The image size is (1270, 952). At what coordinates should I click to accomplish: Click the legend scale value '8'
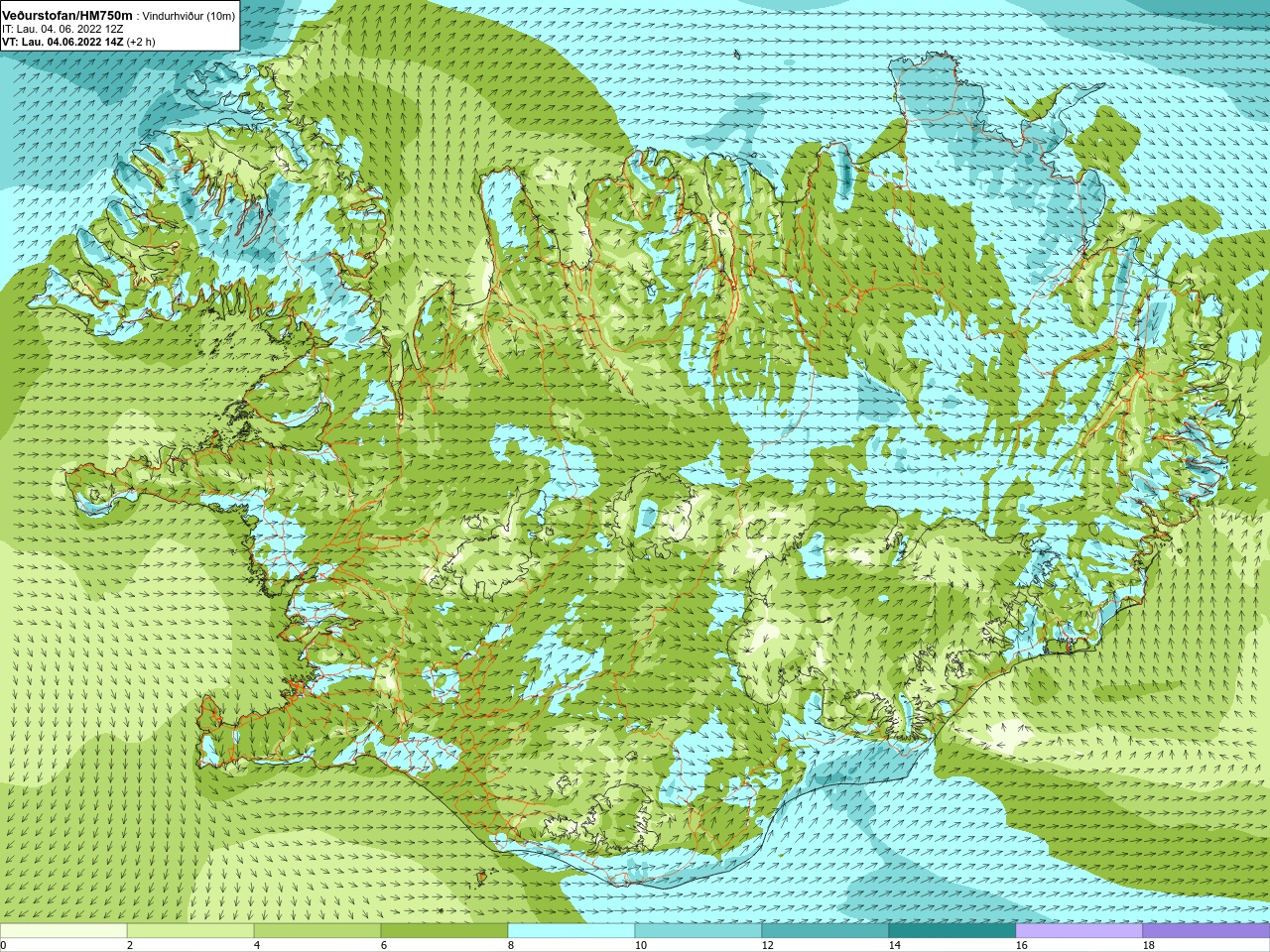pyautogui.click(x=511, y=945)
